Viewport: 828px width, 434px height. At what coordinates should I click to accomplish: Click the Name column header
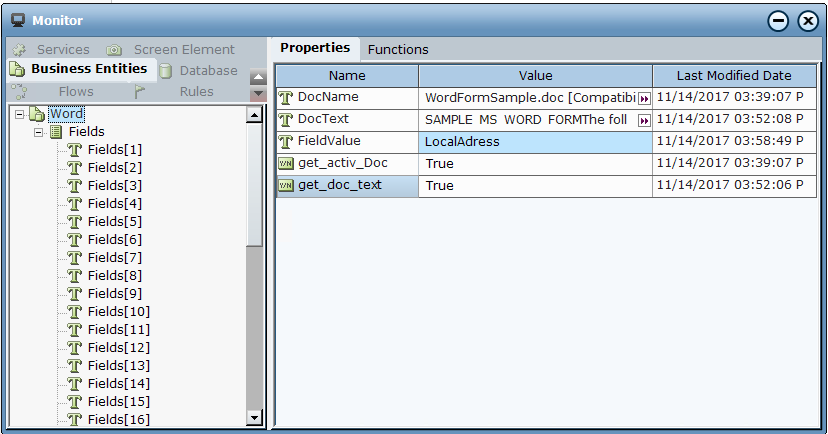click(x=347, y=76)
